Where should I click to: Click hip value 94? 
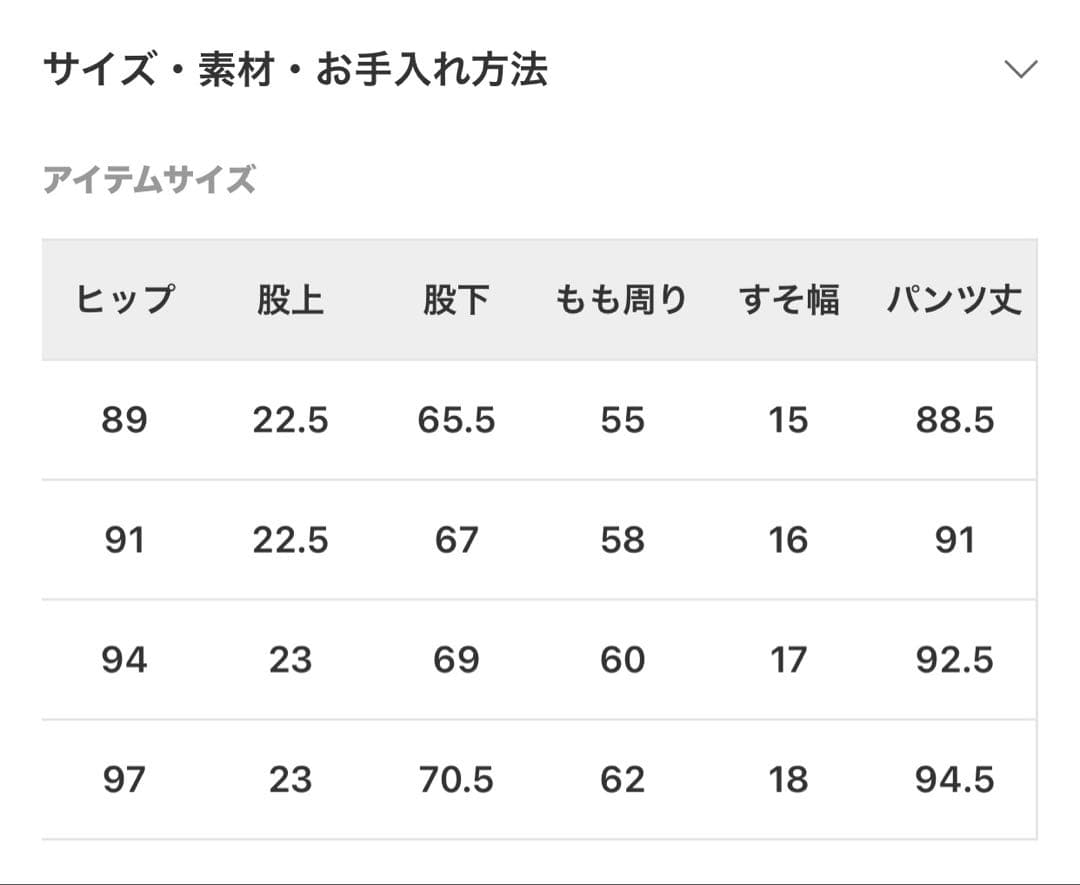click(x=124, y=660)
